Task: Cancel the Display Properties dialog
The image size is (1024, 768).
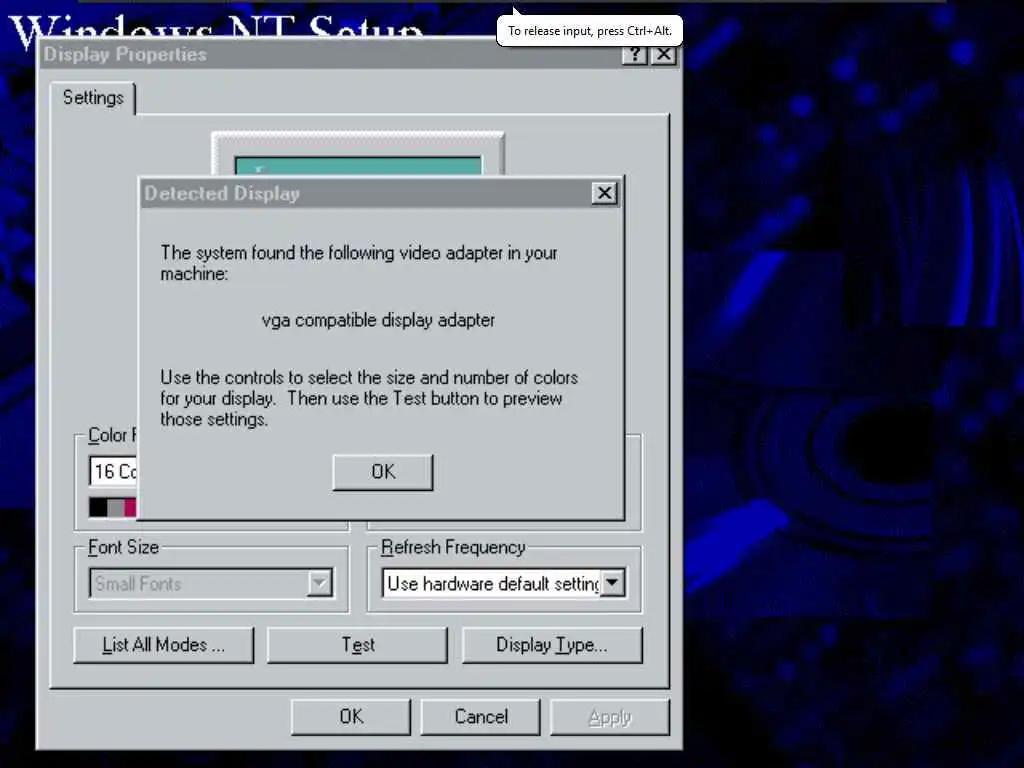Action: point(481,717)
